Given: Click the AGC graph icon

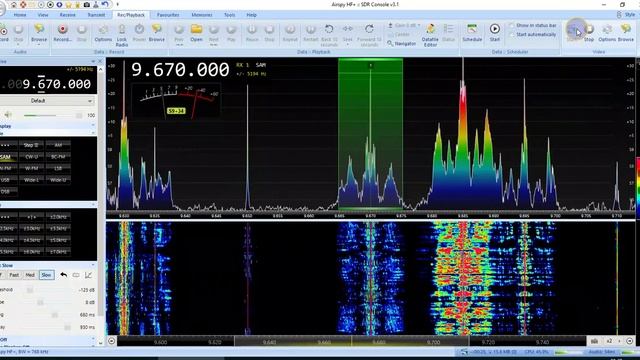Looking at the screenshot, I should tap(88, 275).
